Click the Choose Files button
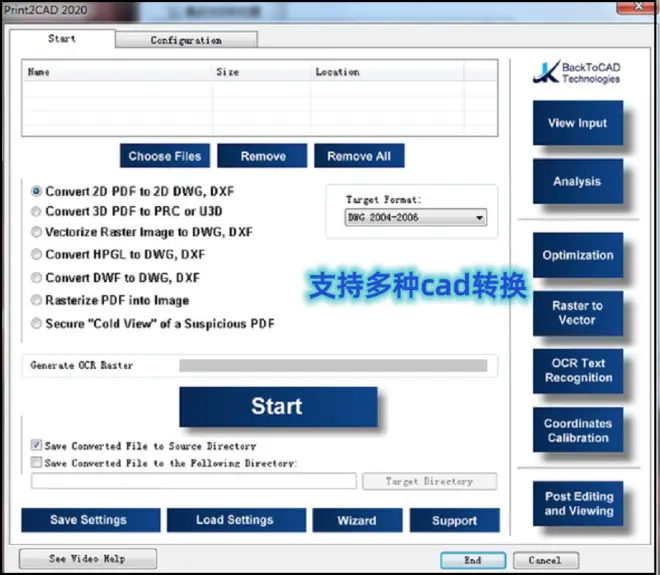 165,156
